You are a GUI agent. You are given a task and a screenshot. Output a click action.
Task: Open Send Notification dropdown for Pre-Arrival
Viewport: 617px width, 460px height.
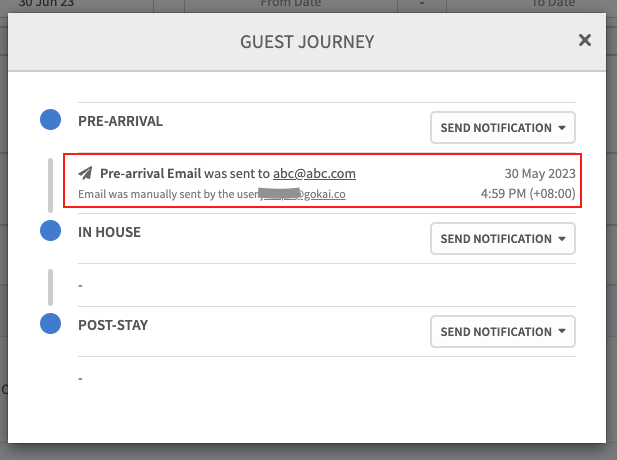[x=503, y=128]
